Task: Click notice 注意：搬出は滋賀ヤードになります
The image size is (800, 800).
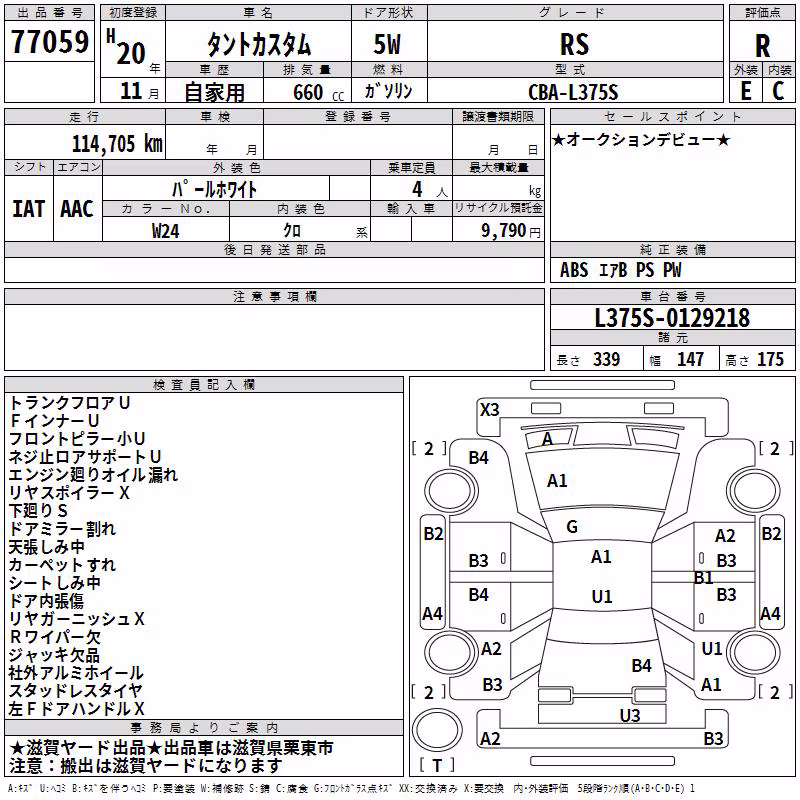Action: point(145,766)
